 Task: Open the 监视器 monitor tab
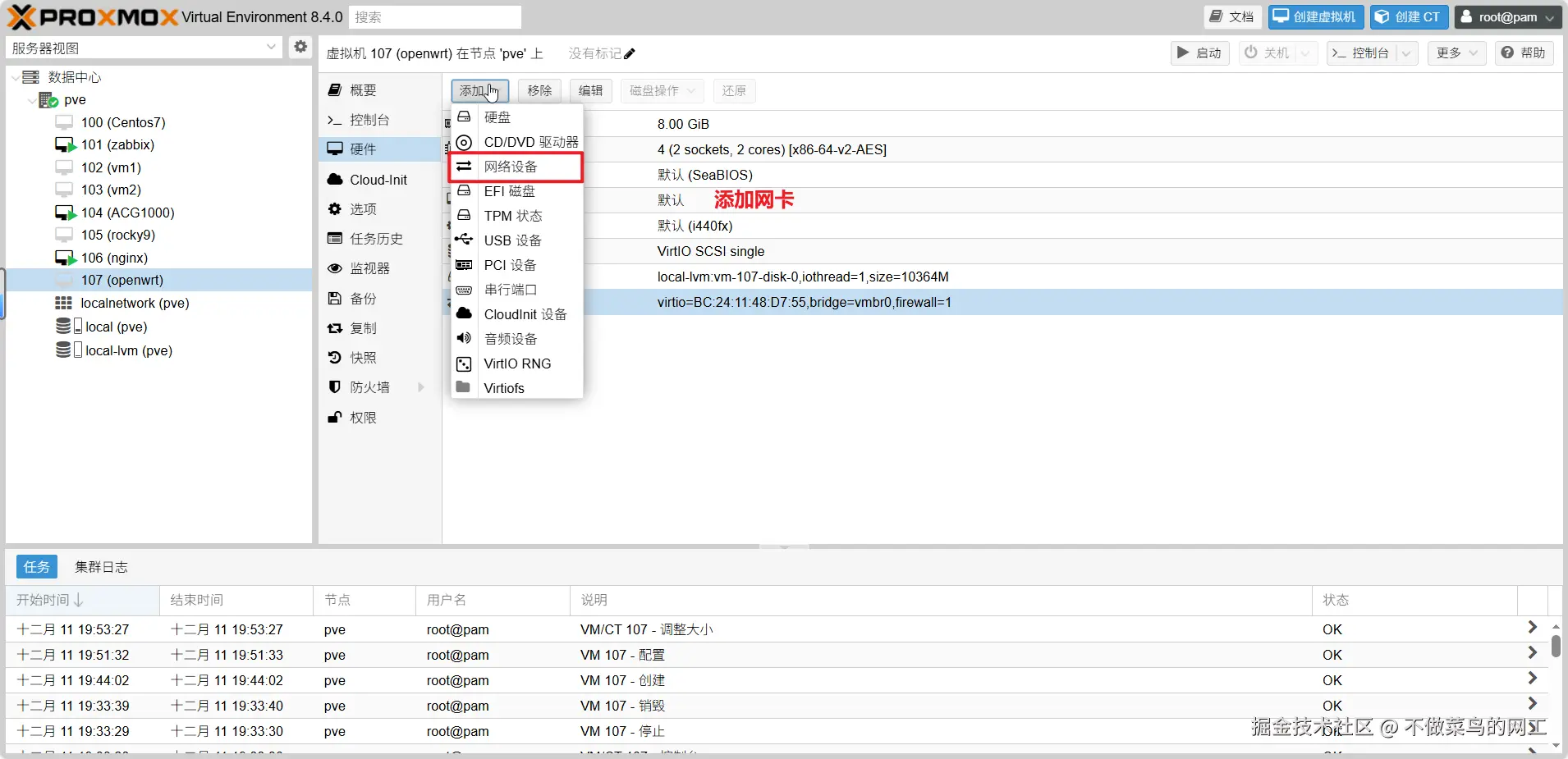[x=380, y=268]
